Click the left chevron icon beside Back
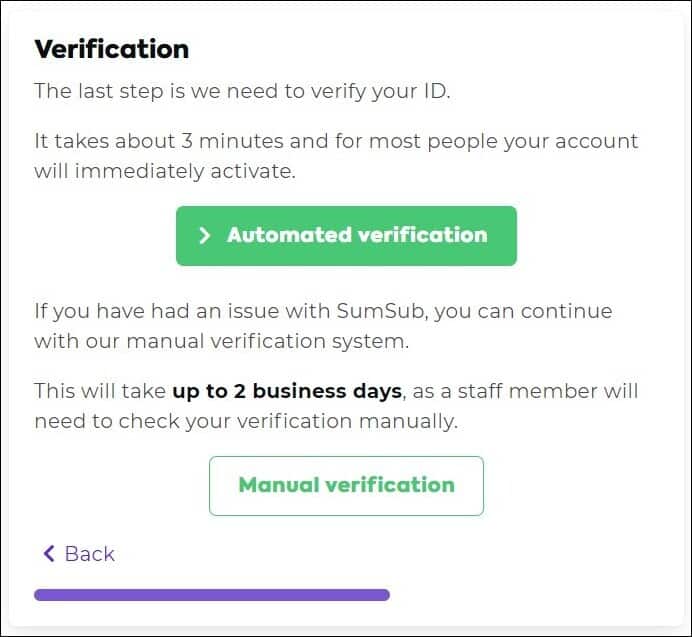The height and width of the screenshot is (637, 692). (x=48, y=554)
